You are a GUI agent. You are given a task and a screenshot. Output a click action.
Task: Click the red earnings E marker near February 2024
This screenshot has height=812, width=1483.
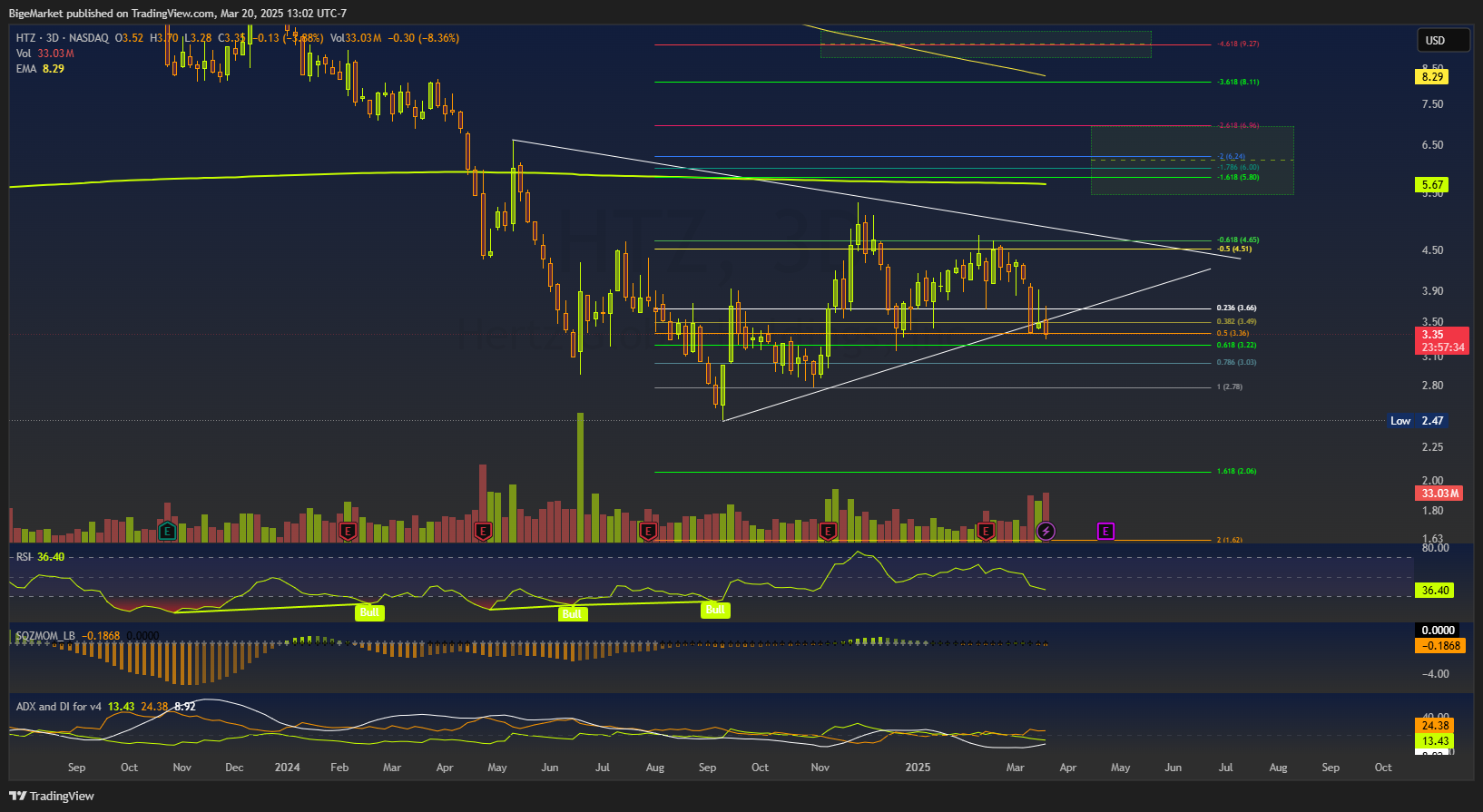click(x=347, y=532)
